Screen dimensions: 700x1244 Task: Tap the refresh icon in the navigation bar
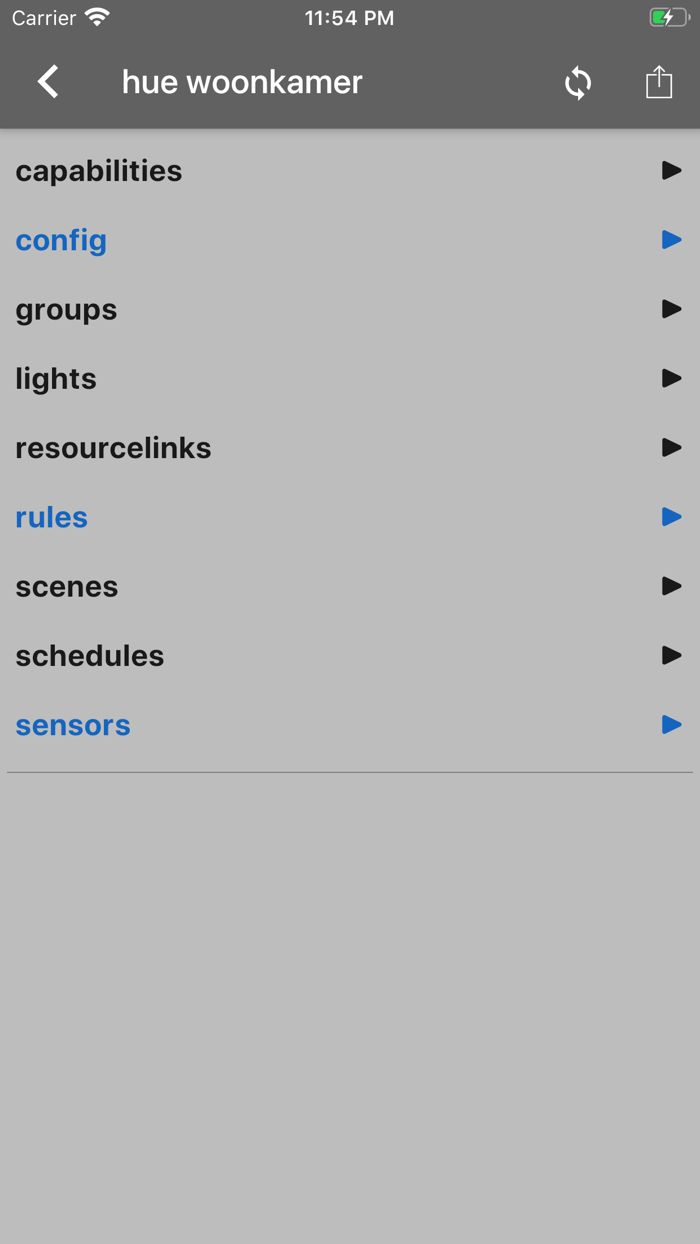point(577,83)
